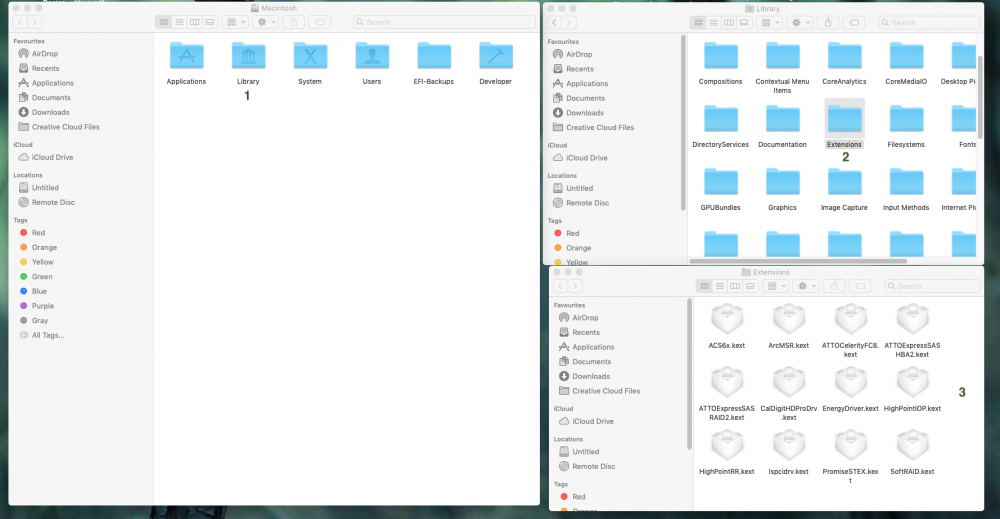Image resolution: width=1000 pixels, height=519 pixels.
Task: Click Edit Tags button in Macintosh toolbar
Action: (320, 22)
